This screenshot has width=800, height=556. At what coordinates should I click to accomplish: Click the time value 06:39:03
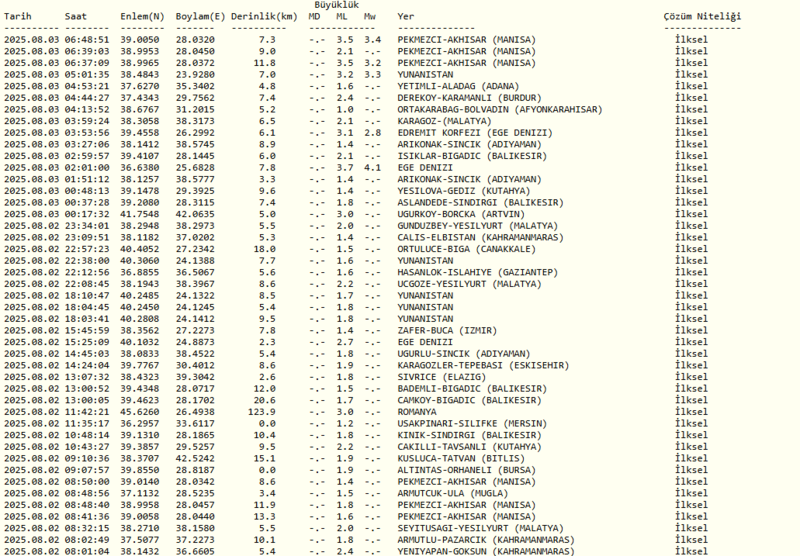tap(87, 52)
